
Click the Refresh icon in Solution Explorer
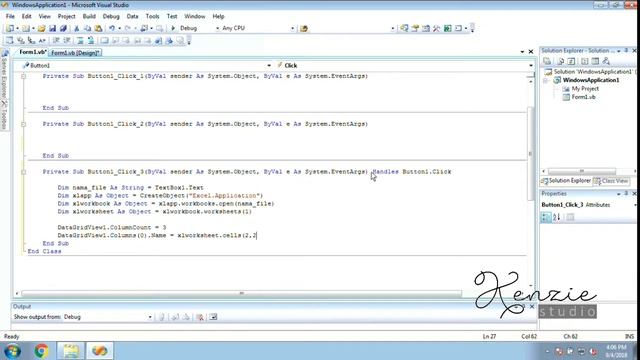571,61
